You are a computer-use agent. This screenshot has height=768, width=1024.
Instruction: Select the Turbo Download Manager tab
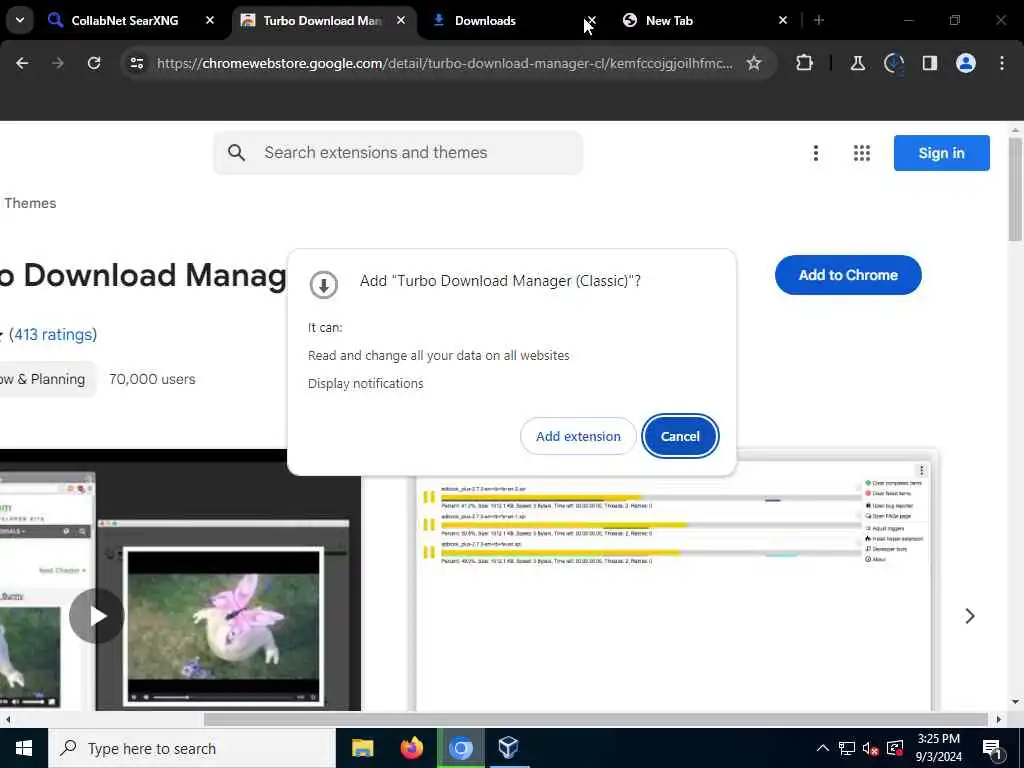(323, 21)
